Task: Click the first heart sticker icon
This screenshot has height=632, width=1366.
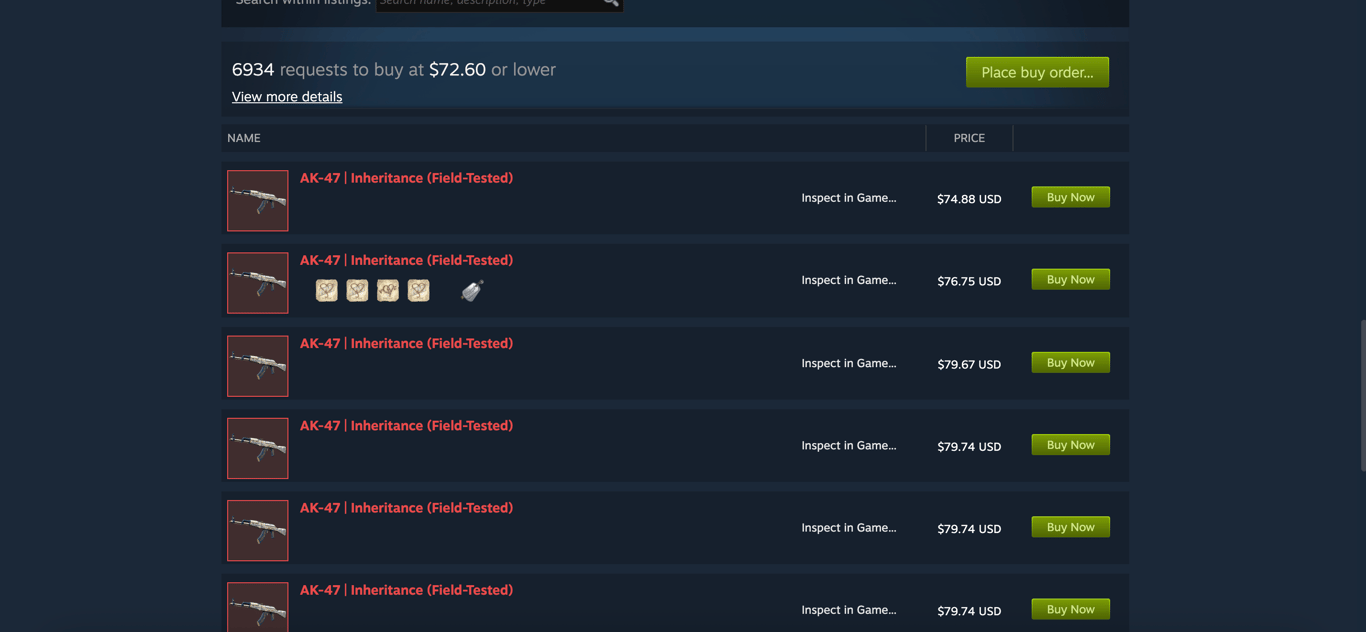Action: pyautogui.click(x=327, y=290)
